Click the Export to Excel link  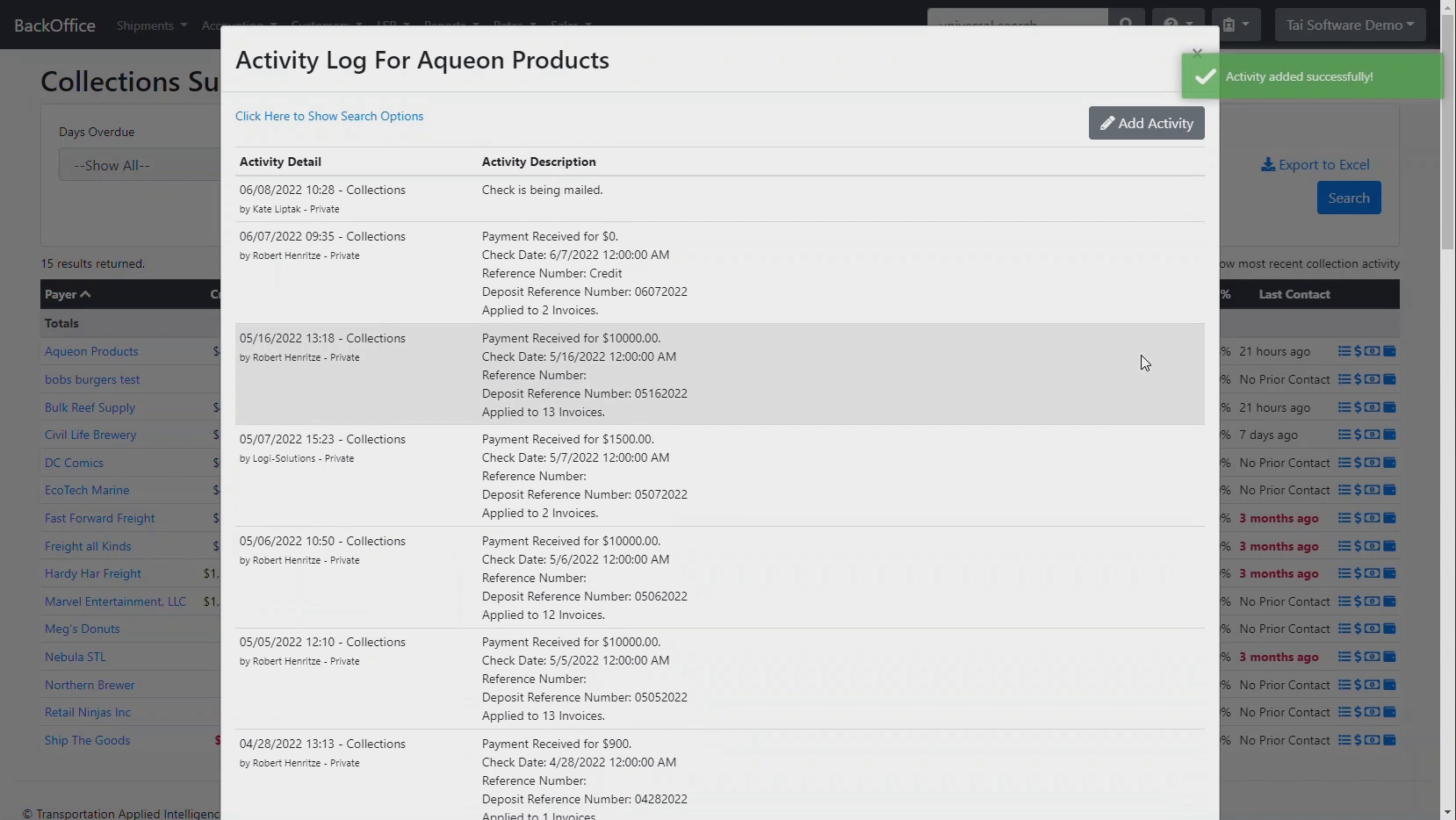coord(1315,164)
